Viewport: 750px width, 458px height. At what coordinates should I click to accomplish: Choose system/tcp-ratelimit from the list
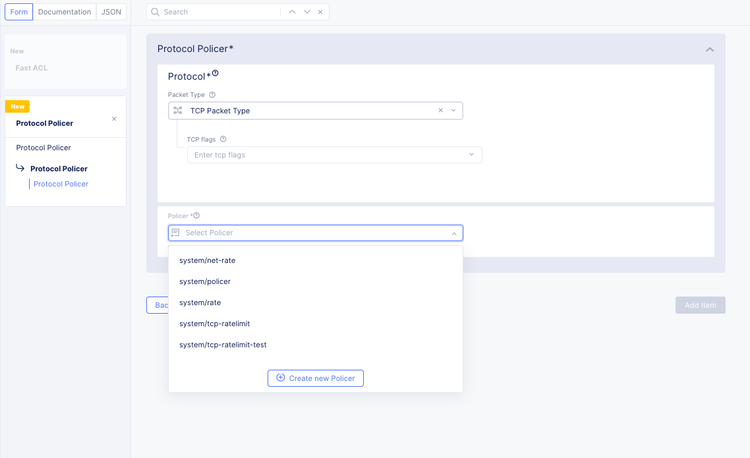[214, 323]
